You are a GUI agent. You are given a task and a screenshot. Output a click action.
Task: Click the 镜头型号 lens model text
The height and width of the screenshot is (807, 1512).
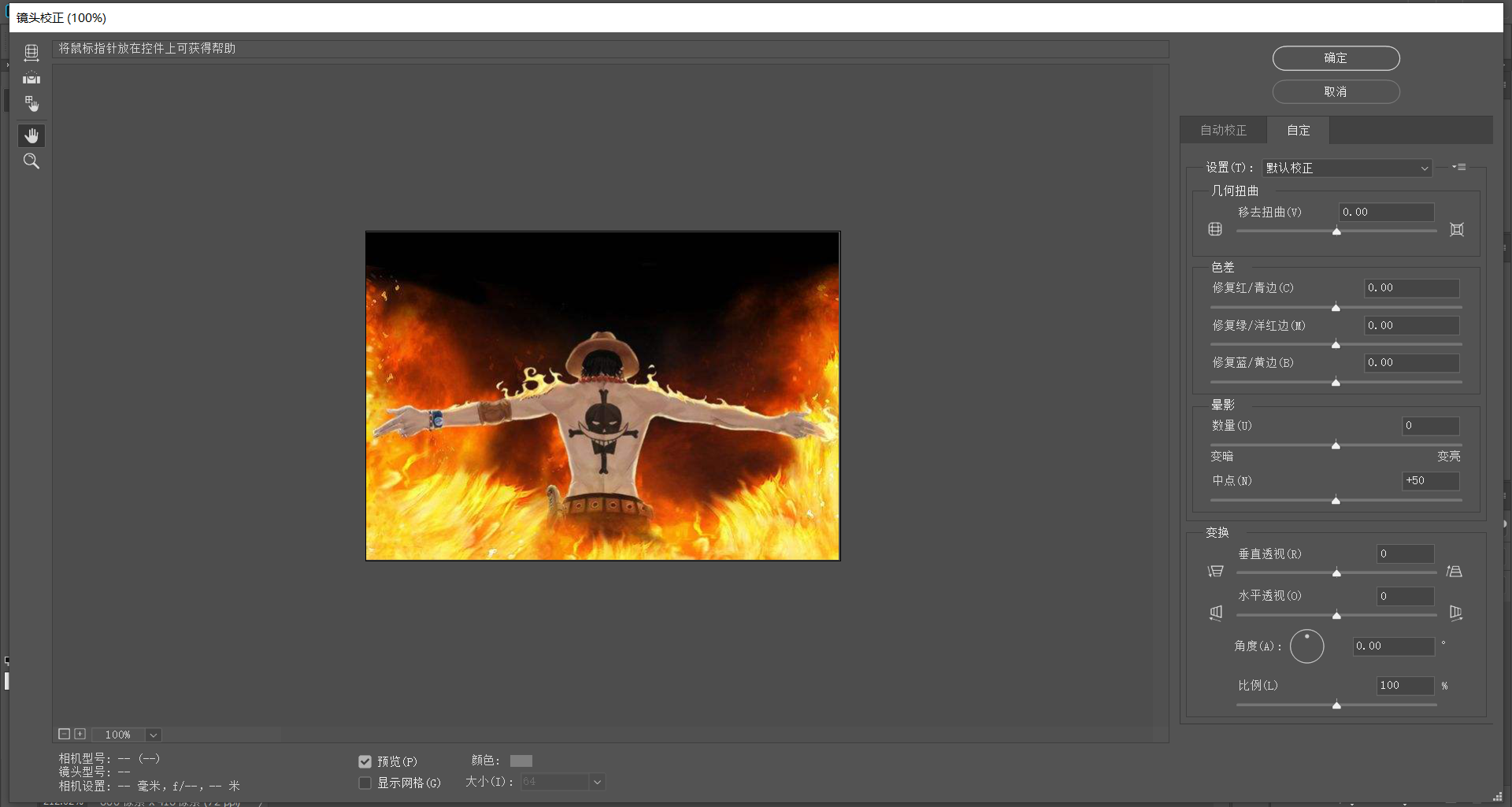pos(94,772)
